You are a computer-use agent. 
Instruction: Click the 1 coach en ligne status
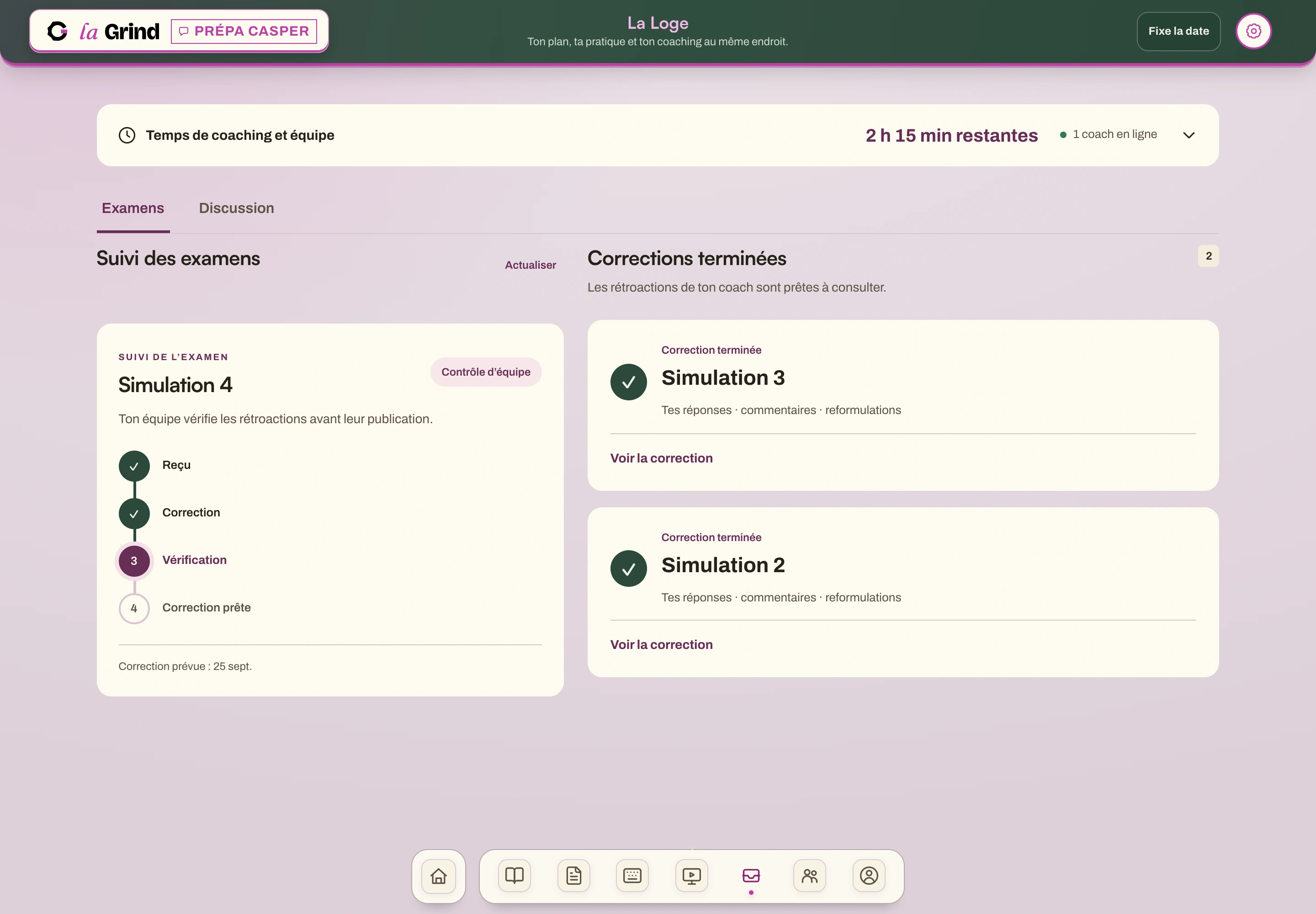click(x=1109, y=134)
